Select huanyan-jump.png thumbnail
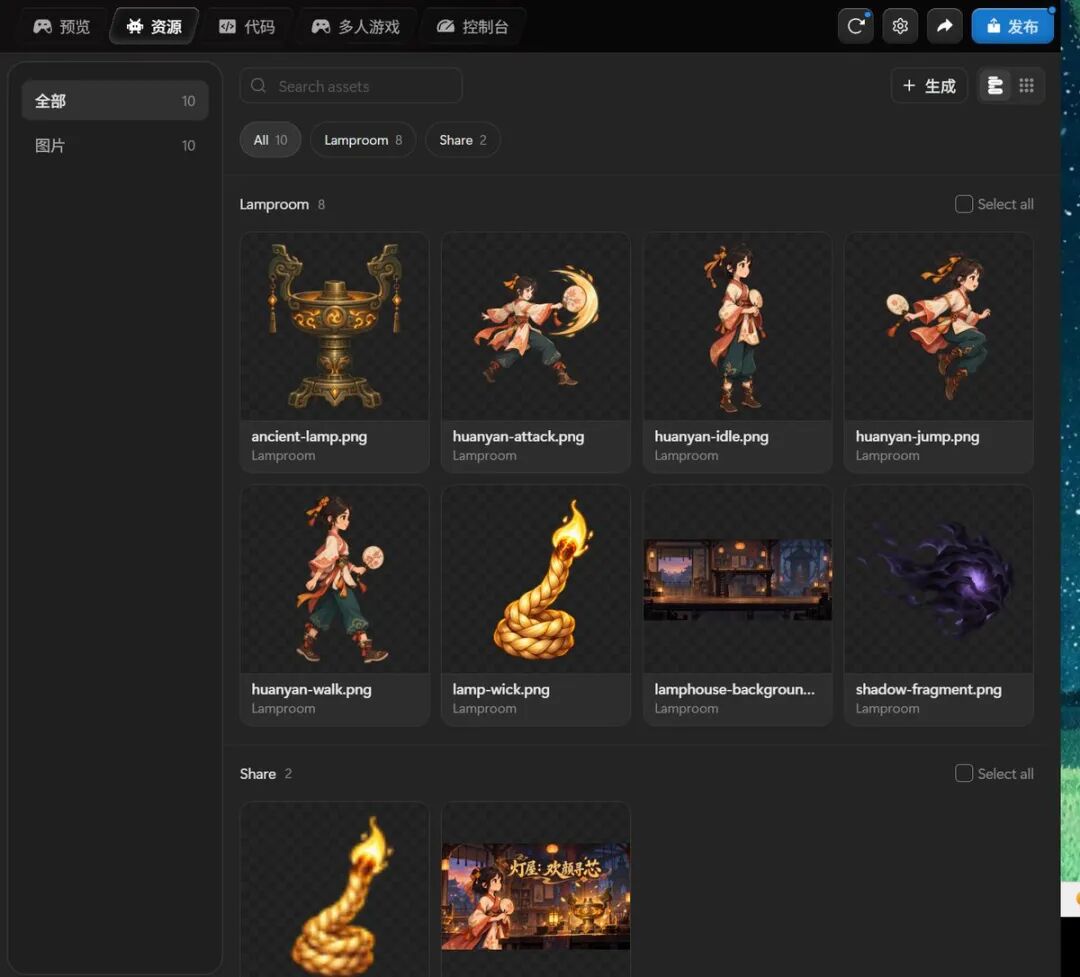This screenshot has width=1080, height=977. (x=938, y=326)
